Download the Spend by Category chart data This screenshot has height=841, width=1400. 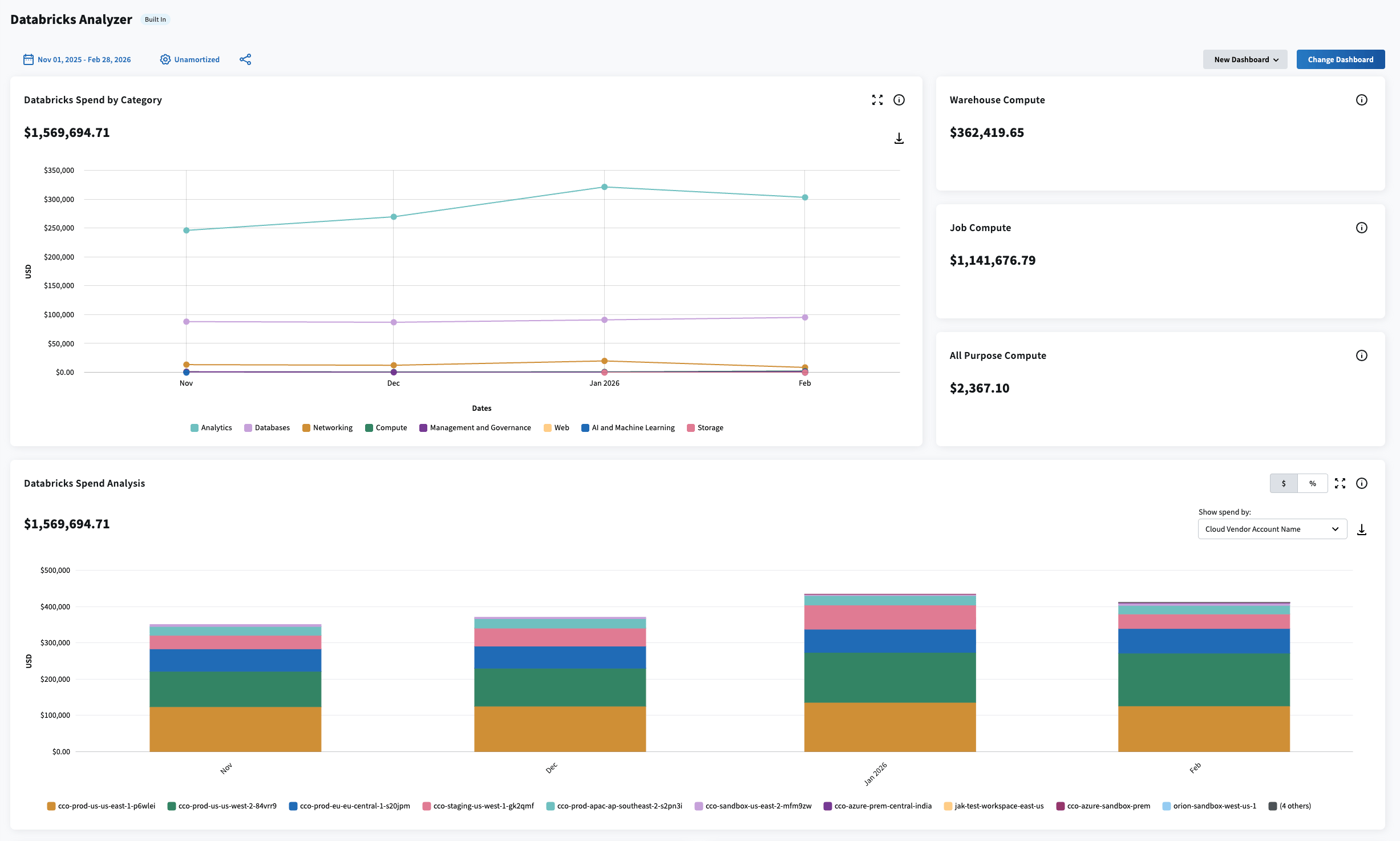click(899, 139)
